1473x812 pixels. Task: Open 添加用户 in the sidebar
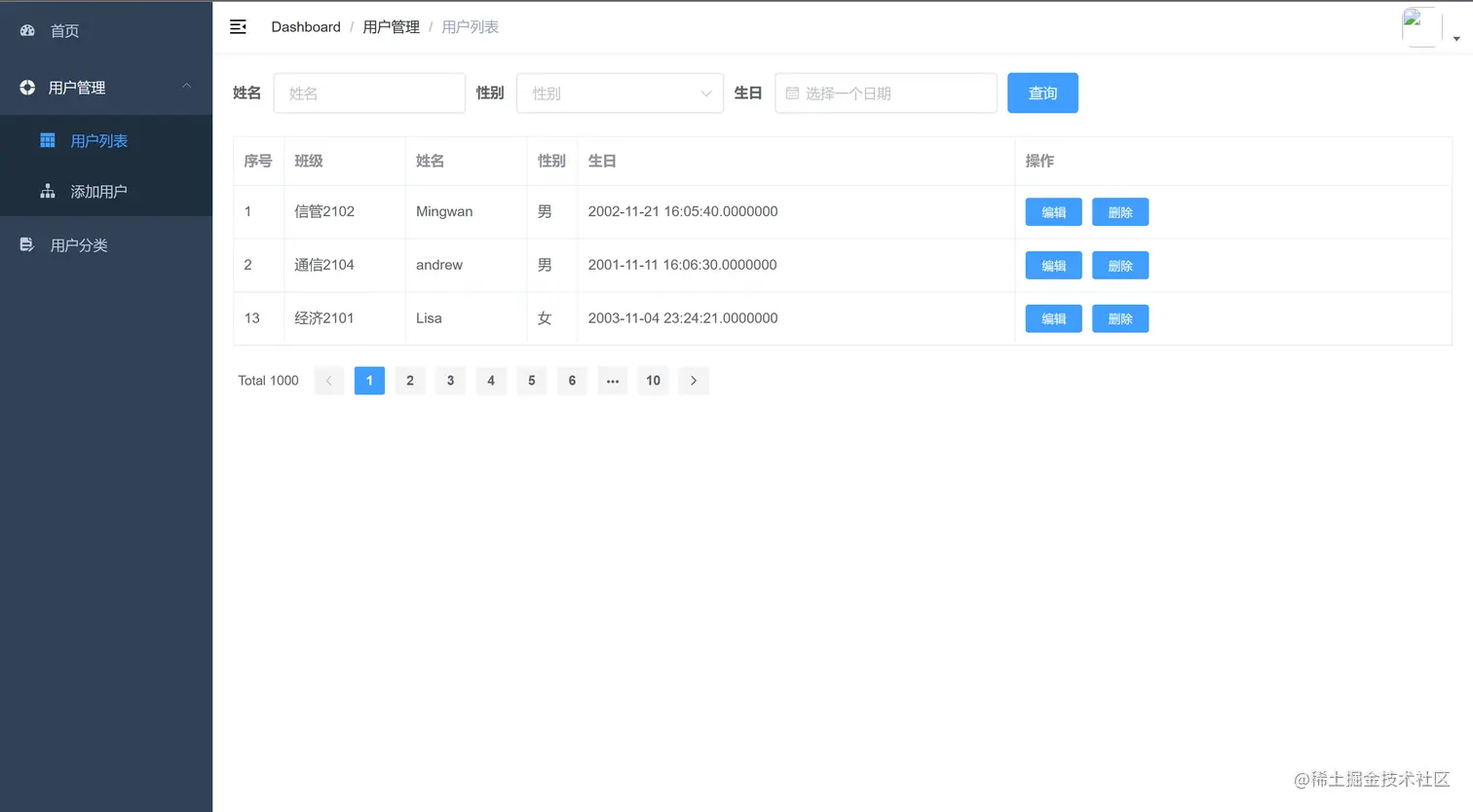tap(106, 192)
